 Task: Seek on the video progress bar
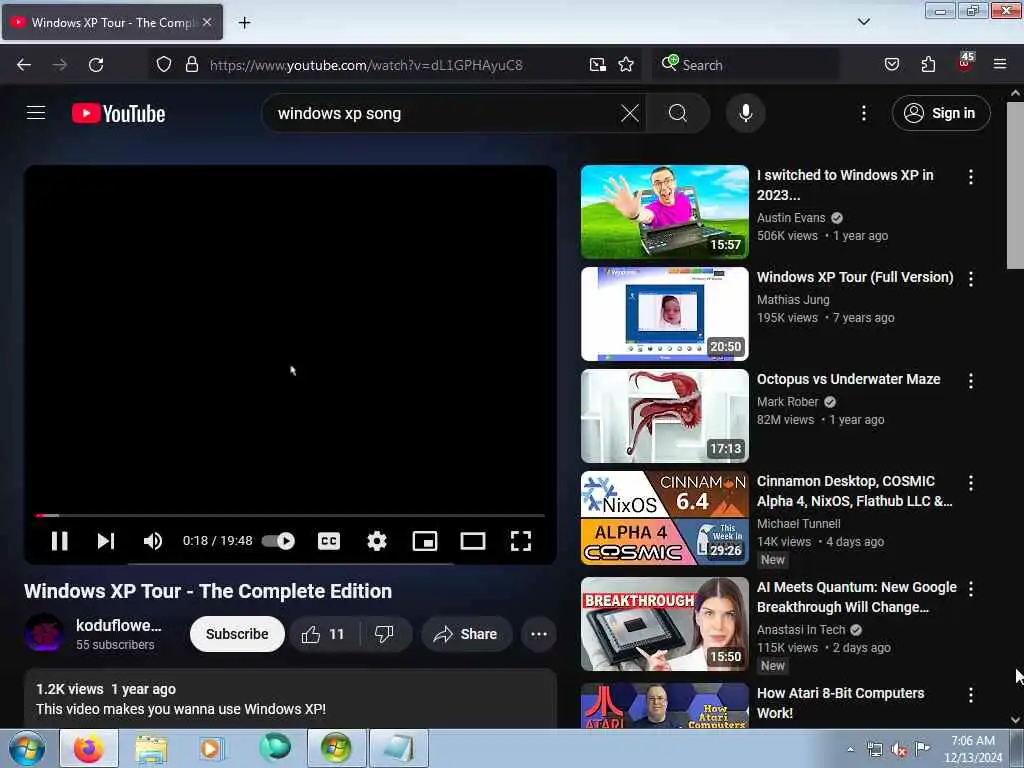point(290,515)
